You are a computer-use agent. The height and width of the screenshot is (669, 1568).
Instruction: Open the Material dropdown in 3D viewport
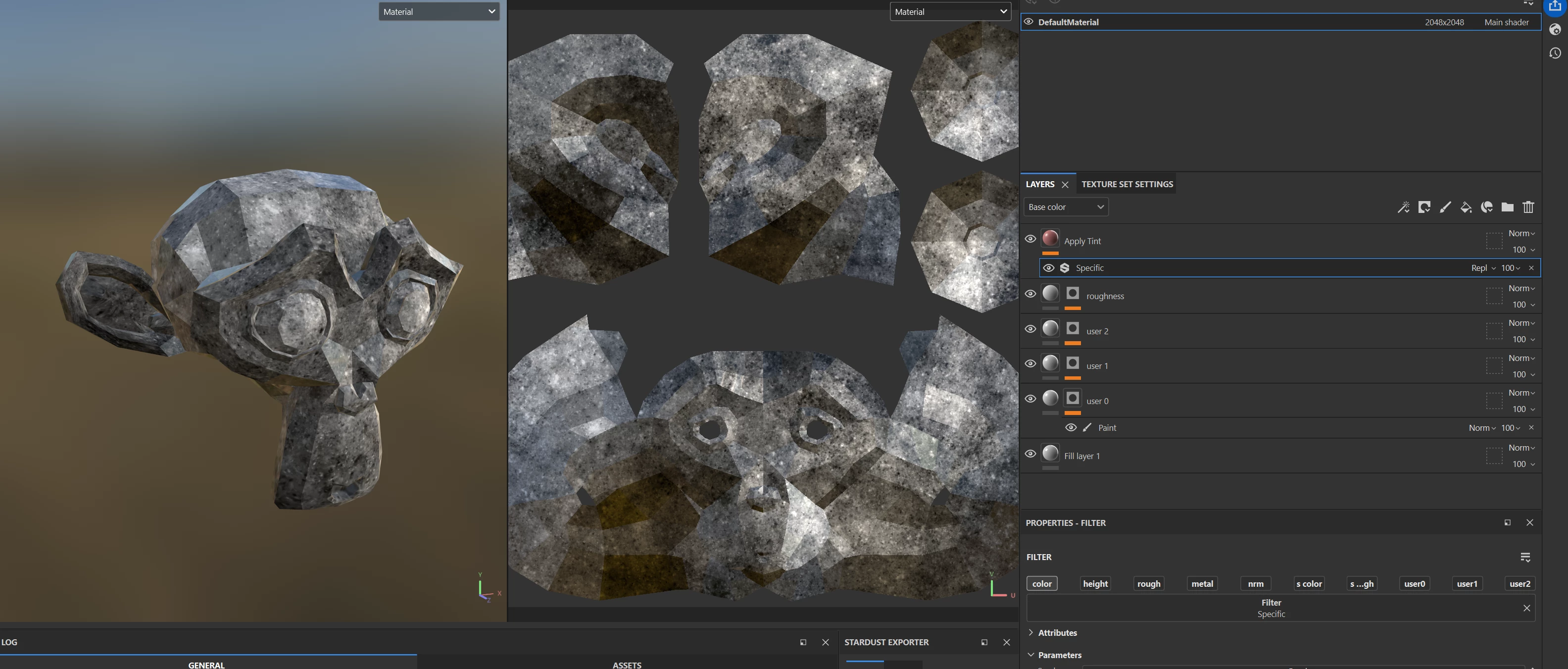point(439,11)
